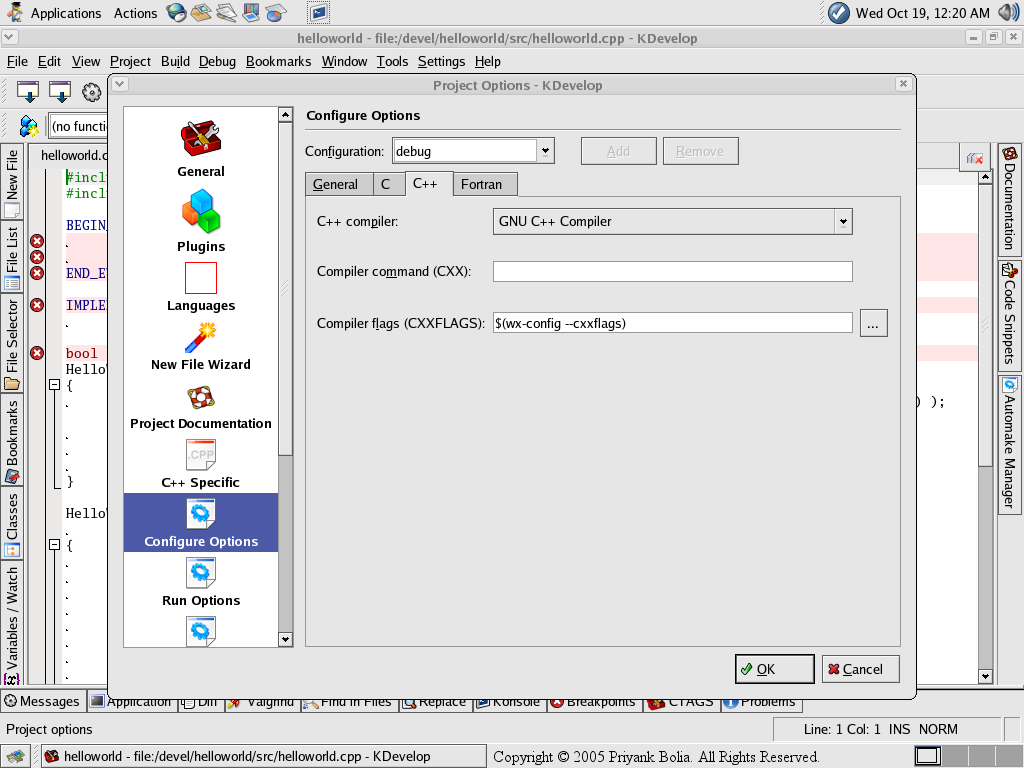Open the Build menu
The width and height of the screenshot is (1024, 768).
click(175, 61)
